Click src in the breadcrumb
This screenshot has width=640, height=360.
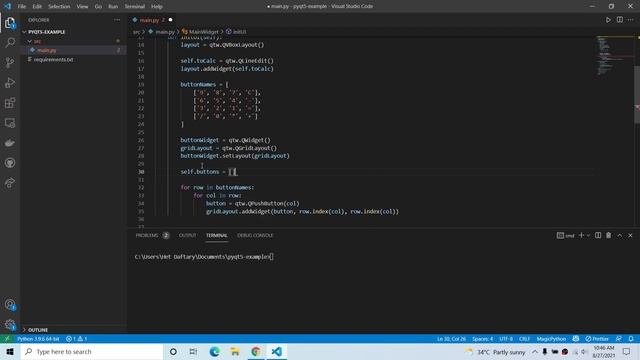tap(136, 31)
